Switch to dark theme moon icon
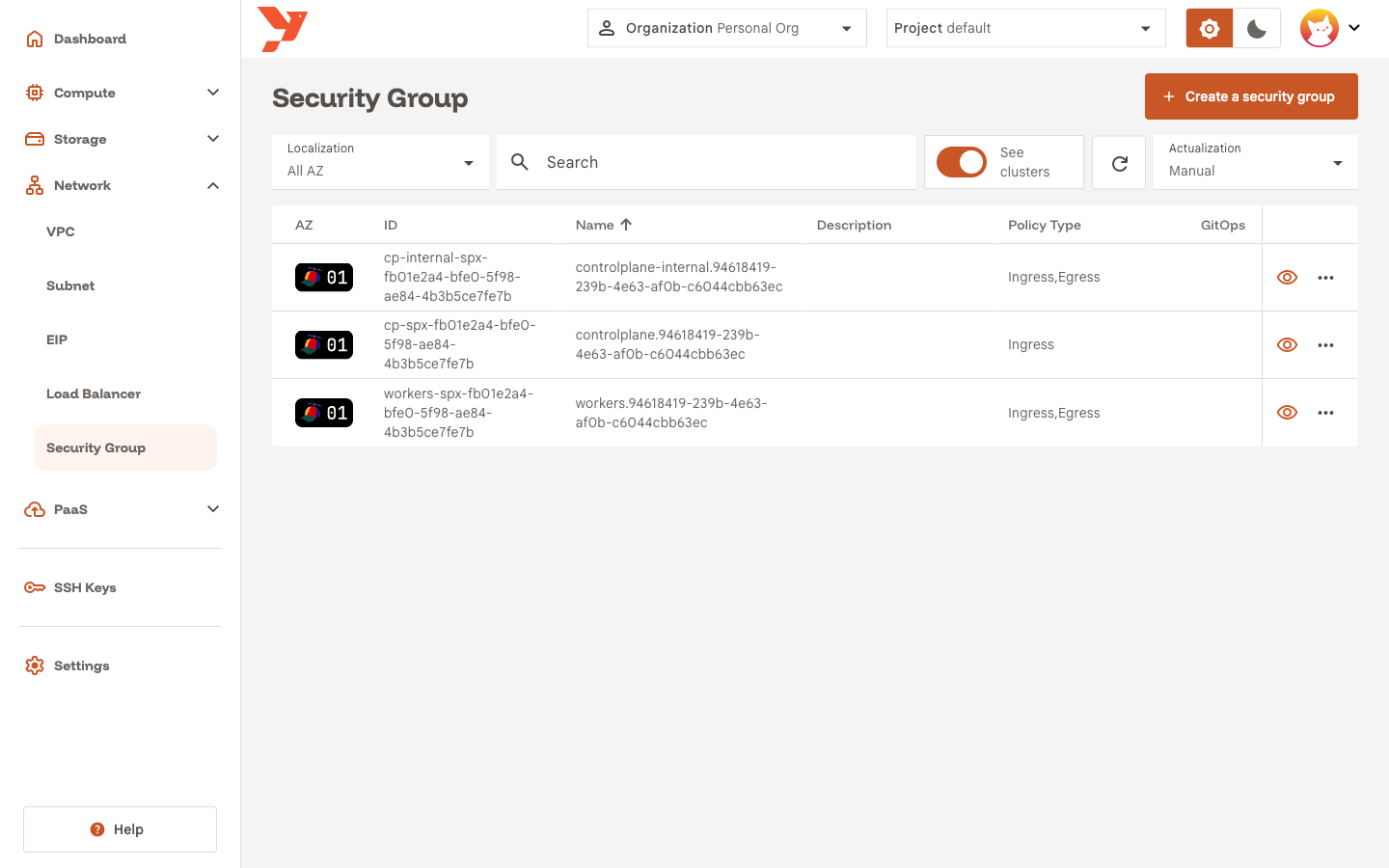 [1257, 28]
